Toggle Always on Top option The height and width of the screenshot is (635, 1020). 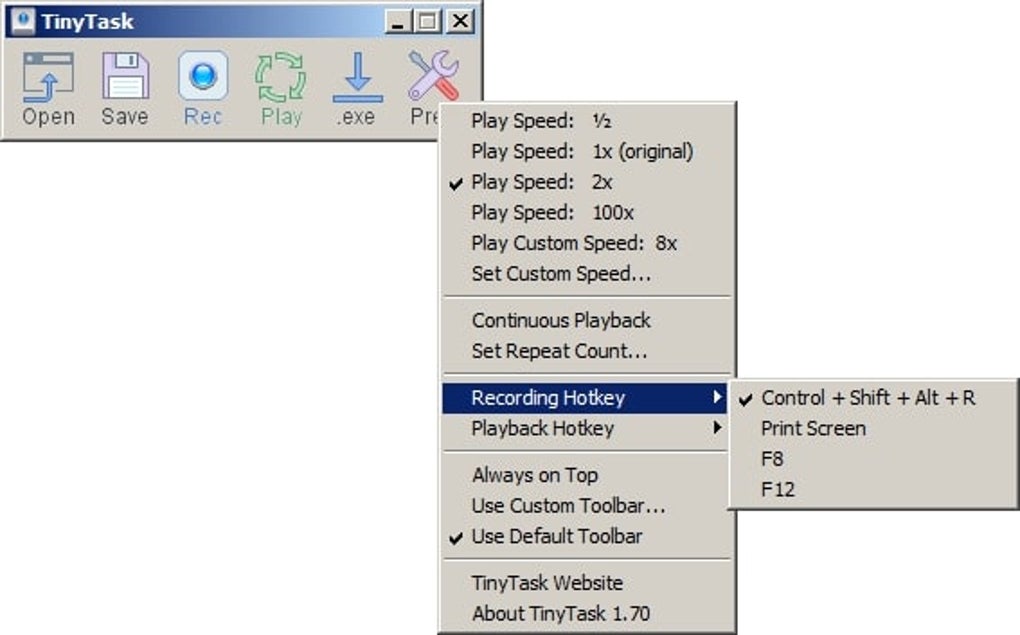pyautogui.click(x=534, y=475)
